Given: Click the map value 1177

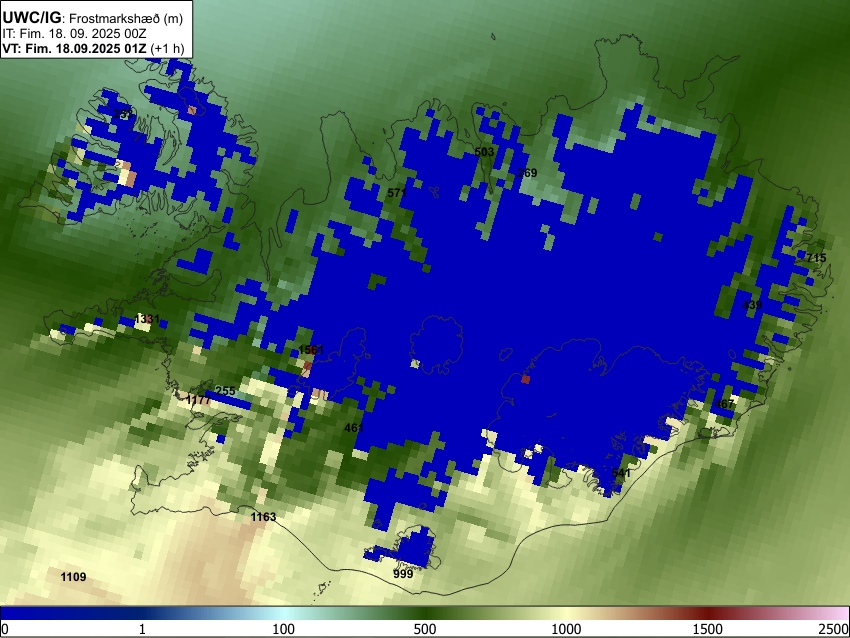Looking at the screenshot, I should point(198,400).
